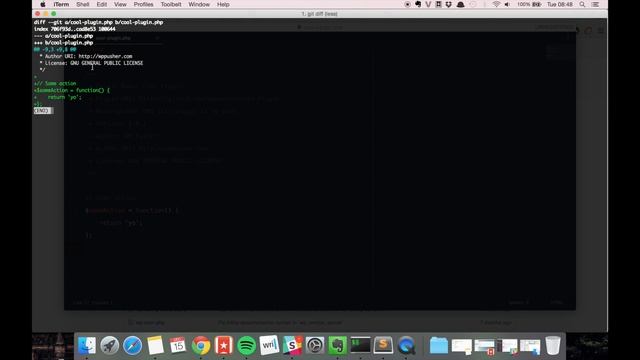This screenshot has width=640, height=360.
Task: Click the added "return 'yo';" line
Action: click(x=58, y=97)
